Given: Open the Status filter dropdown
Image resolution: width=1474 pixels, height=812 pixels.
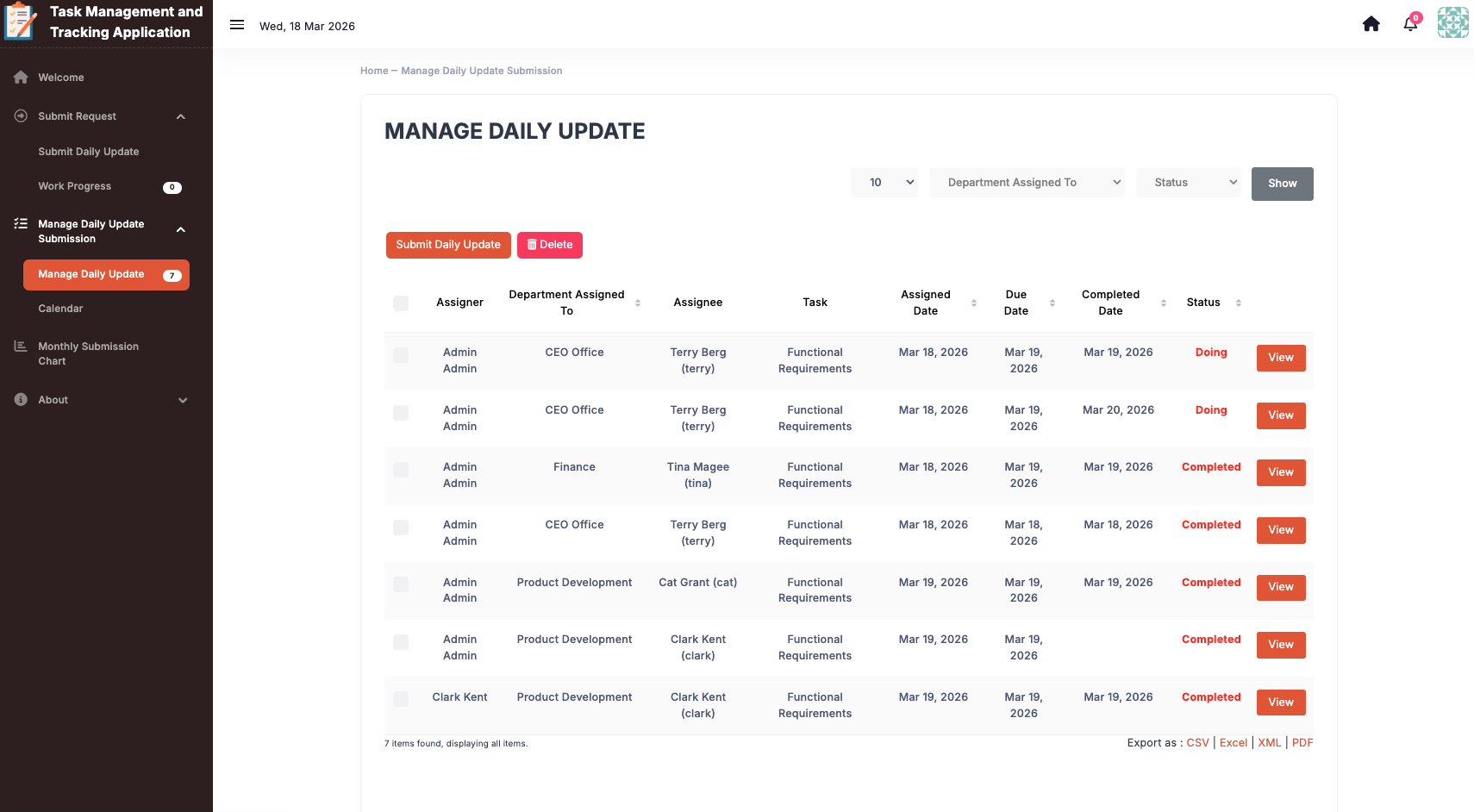Looking at the screenshot, I should [x=1187, y=183].
